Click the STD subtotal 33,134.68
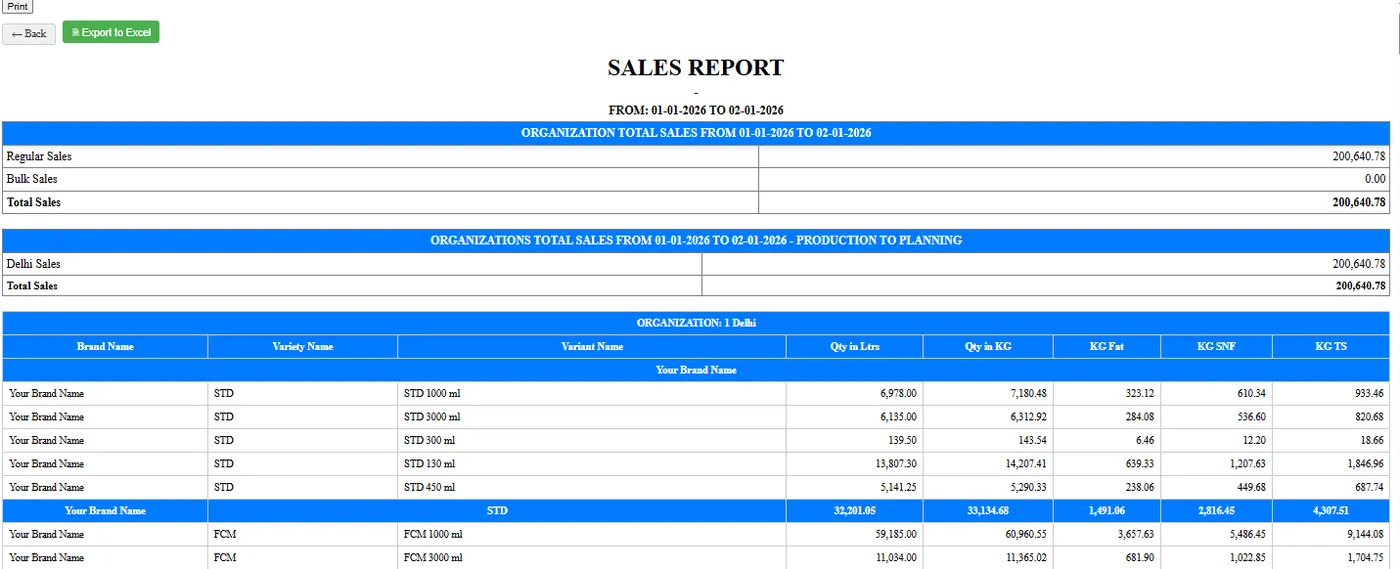This screenshot has width=1400, height=569. point(988,510)
